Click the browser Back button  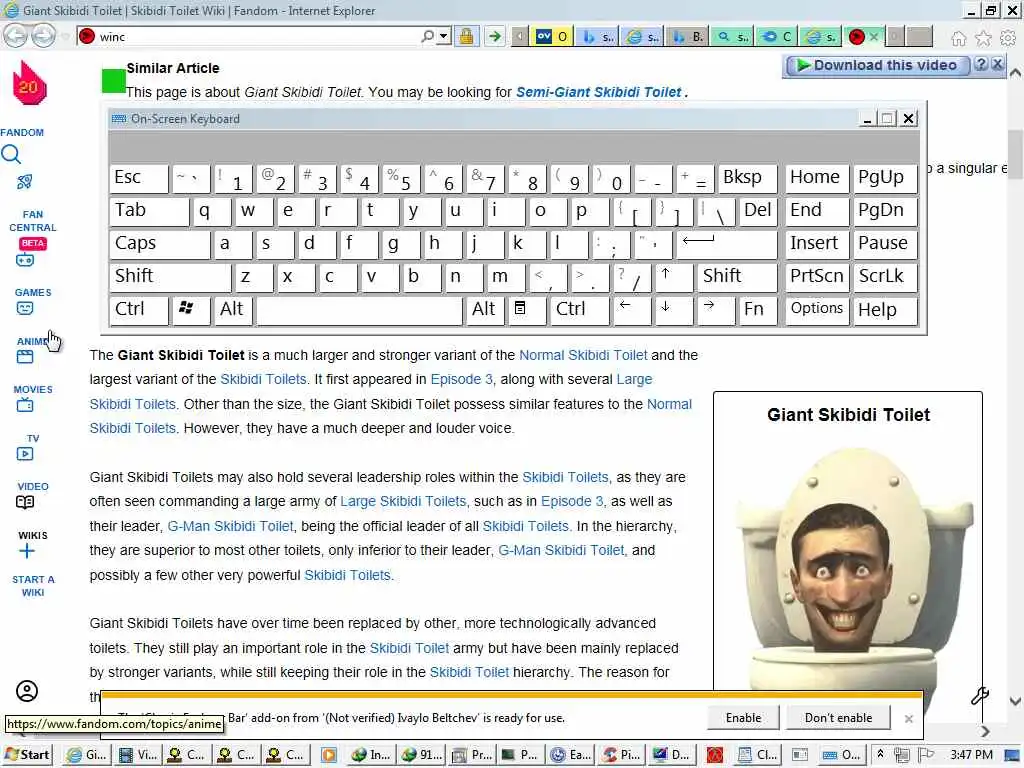click(15, 36)
